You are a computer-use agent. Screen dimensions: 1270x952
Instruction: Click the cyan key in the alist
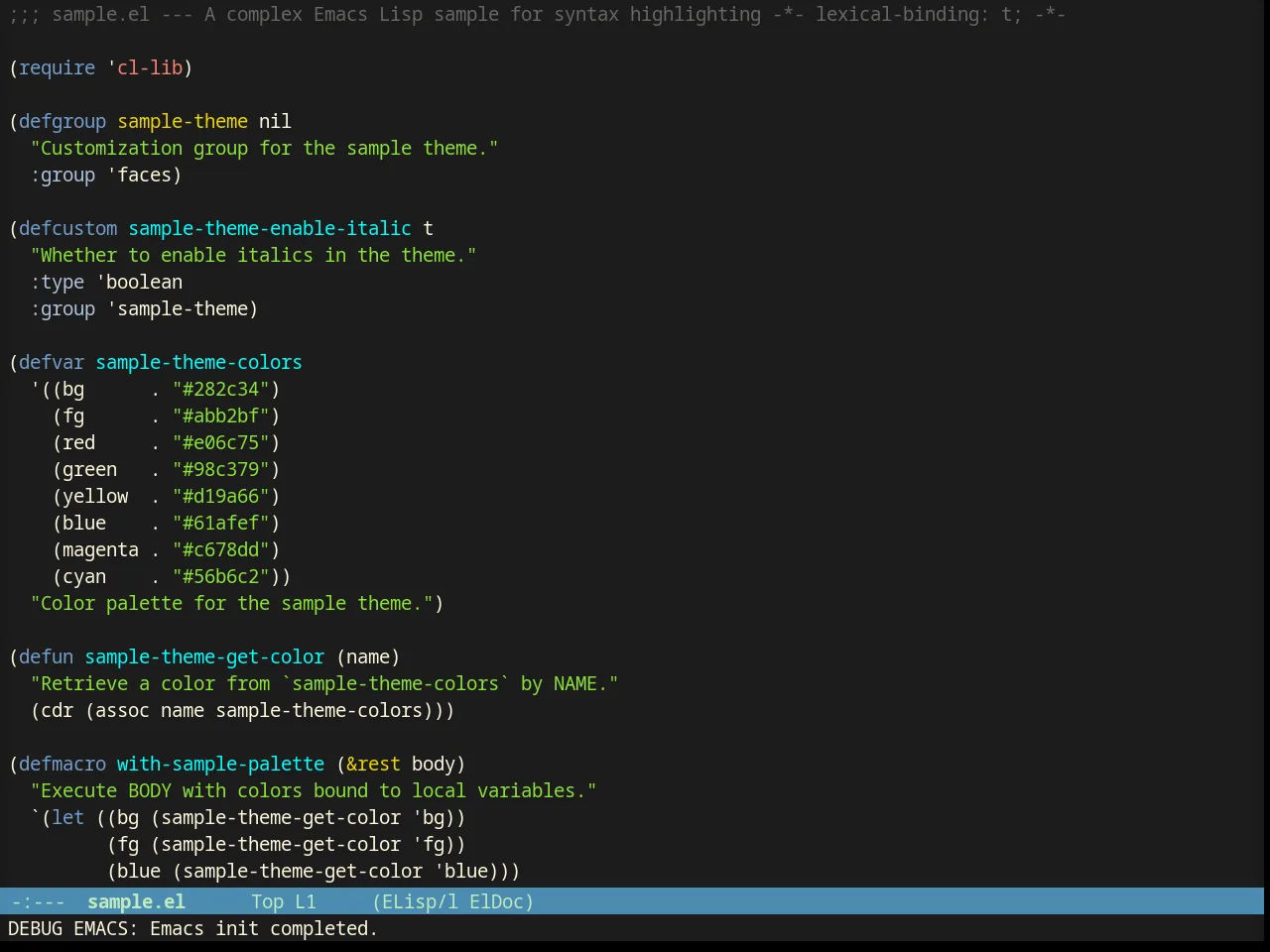pos(84,576)
